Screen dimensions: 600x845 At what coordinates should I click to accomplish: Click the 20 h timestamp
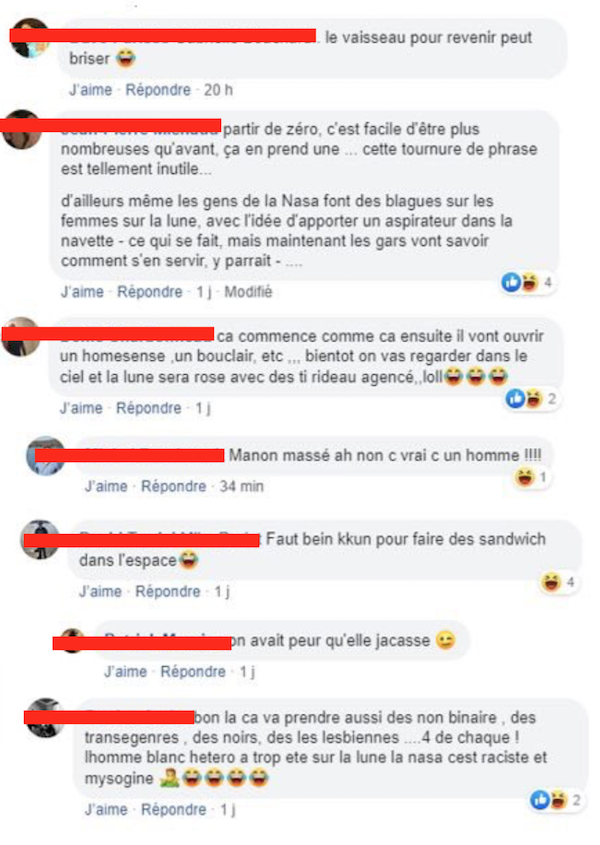218,90
